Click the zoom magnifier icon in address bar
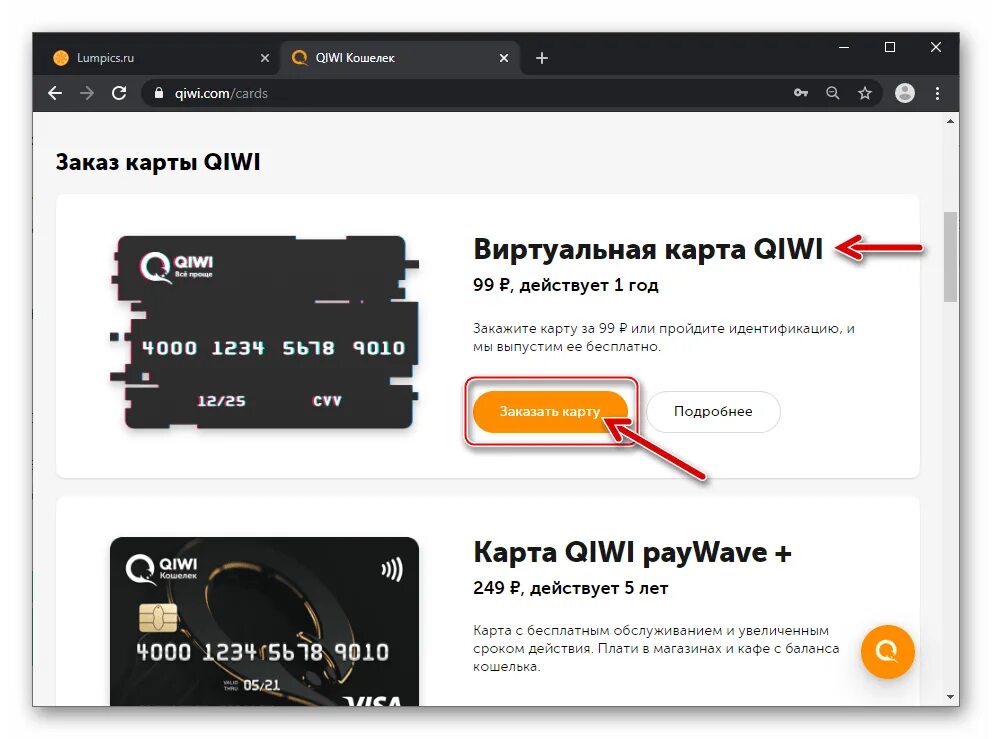The height and width of the screenshot is (739, 992). 833,93
